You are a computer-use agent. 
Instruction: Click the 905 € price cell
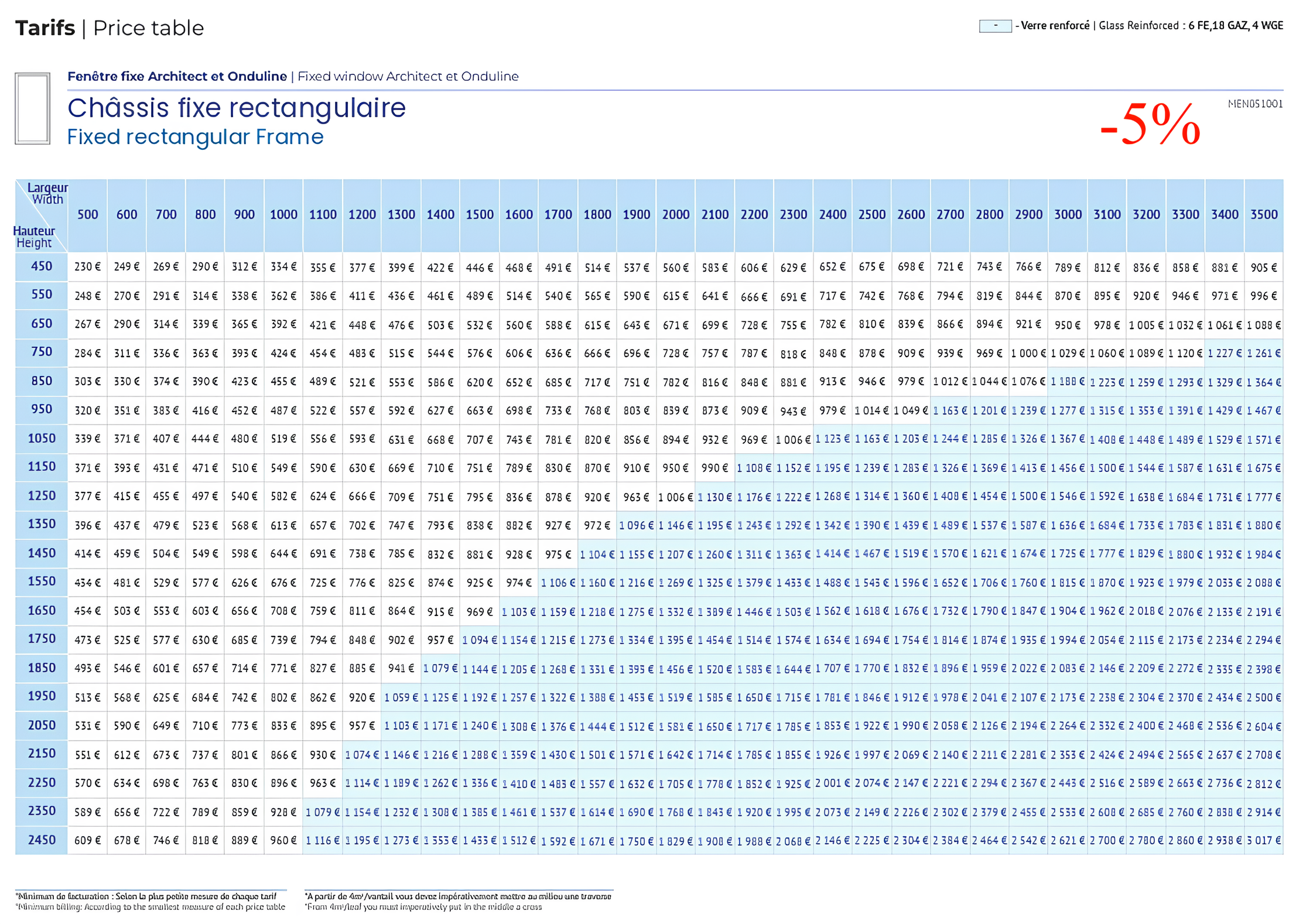[1263, 268]
